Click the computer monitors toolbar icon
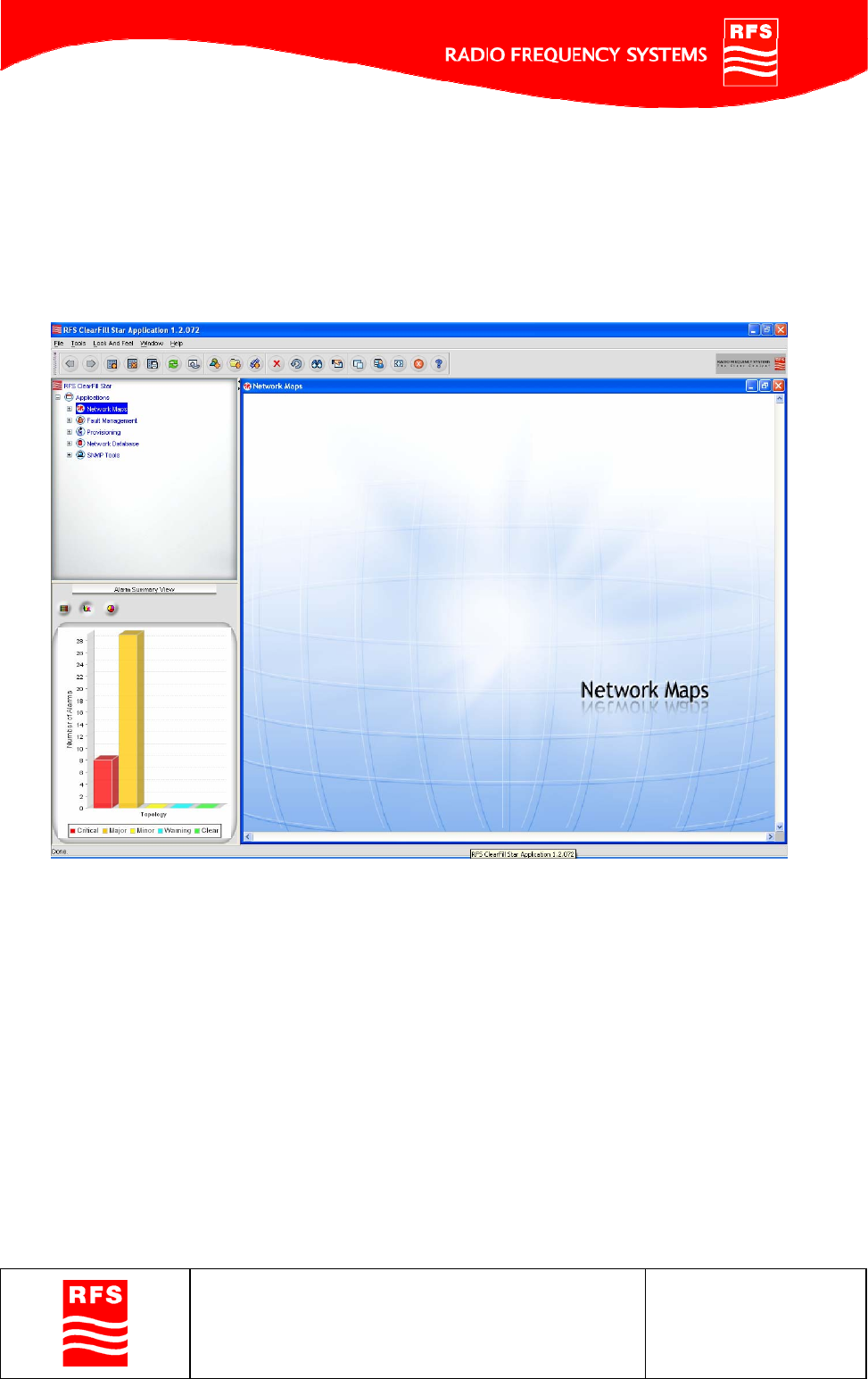The height and width of the screenshot is (1379, 868). pos(378,364)
